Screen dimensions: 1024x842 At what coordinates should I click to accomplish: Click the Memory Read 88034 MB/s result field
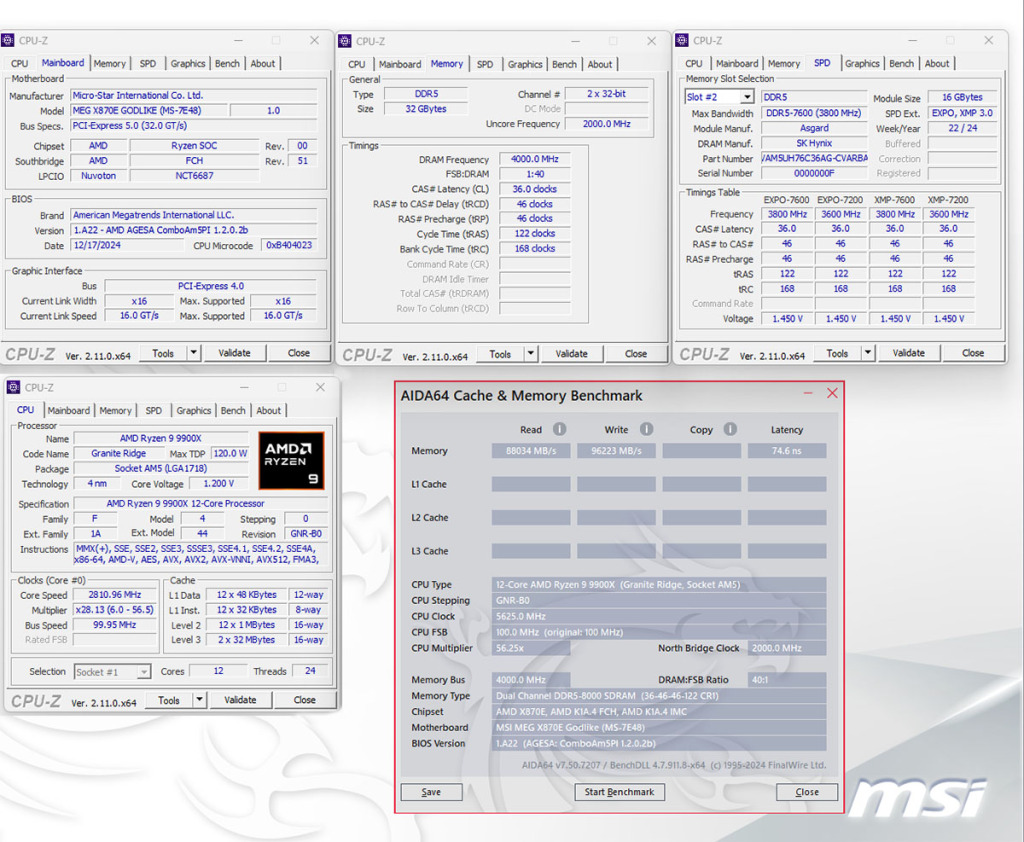(531, 451)
